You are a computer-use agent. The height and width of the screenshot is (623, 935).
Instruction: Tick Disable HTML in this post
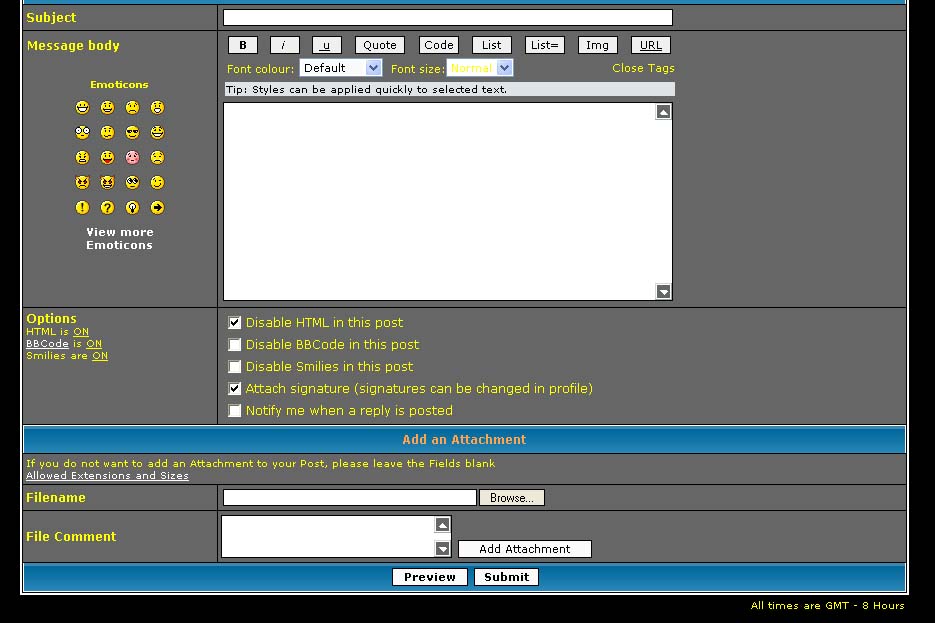click(235, 323)
